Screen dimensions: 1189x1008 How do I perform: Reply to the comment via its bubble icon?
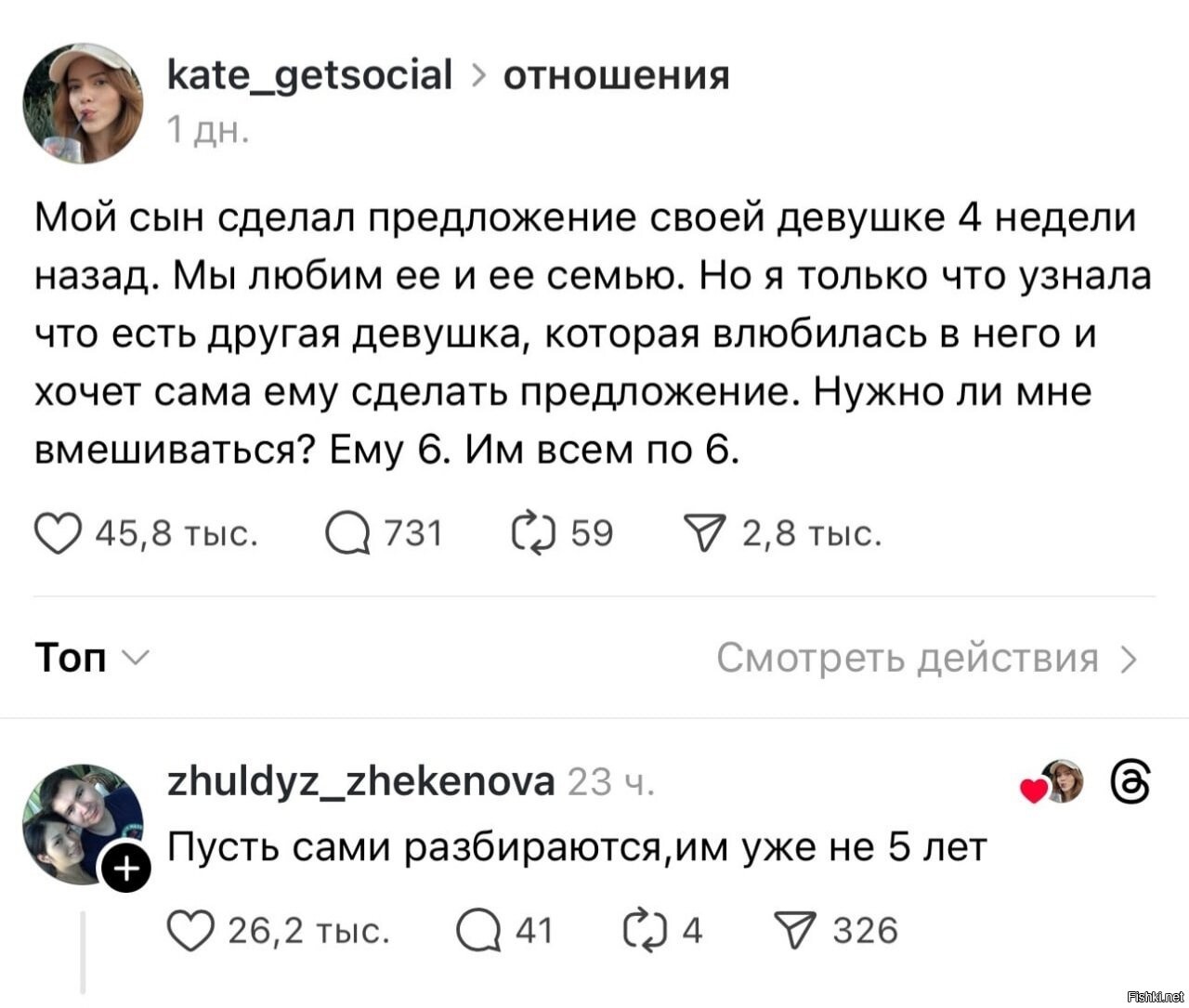(x=478, y=931)
